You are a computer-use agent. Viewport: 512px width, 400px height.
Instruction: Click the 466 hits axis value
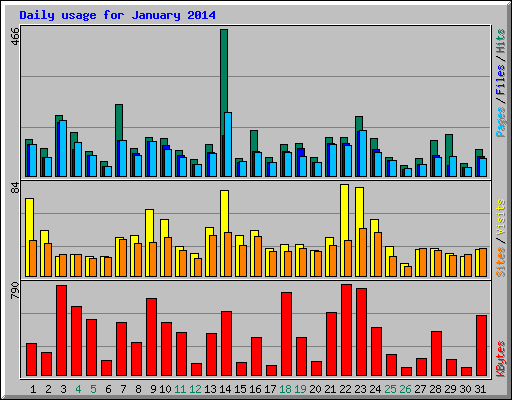(x=15, y=36)
